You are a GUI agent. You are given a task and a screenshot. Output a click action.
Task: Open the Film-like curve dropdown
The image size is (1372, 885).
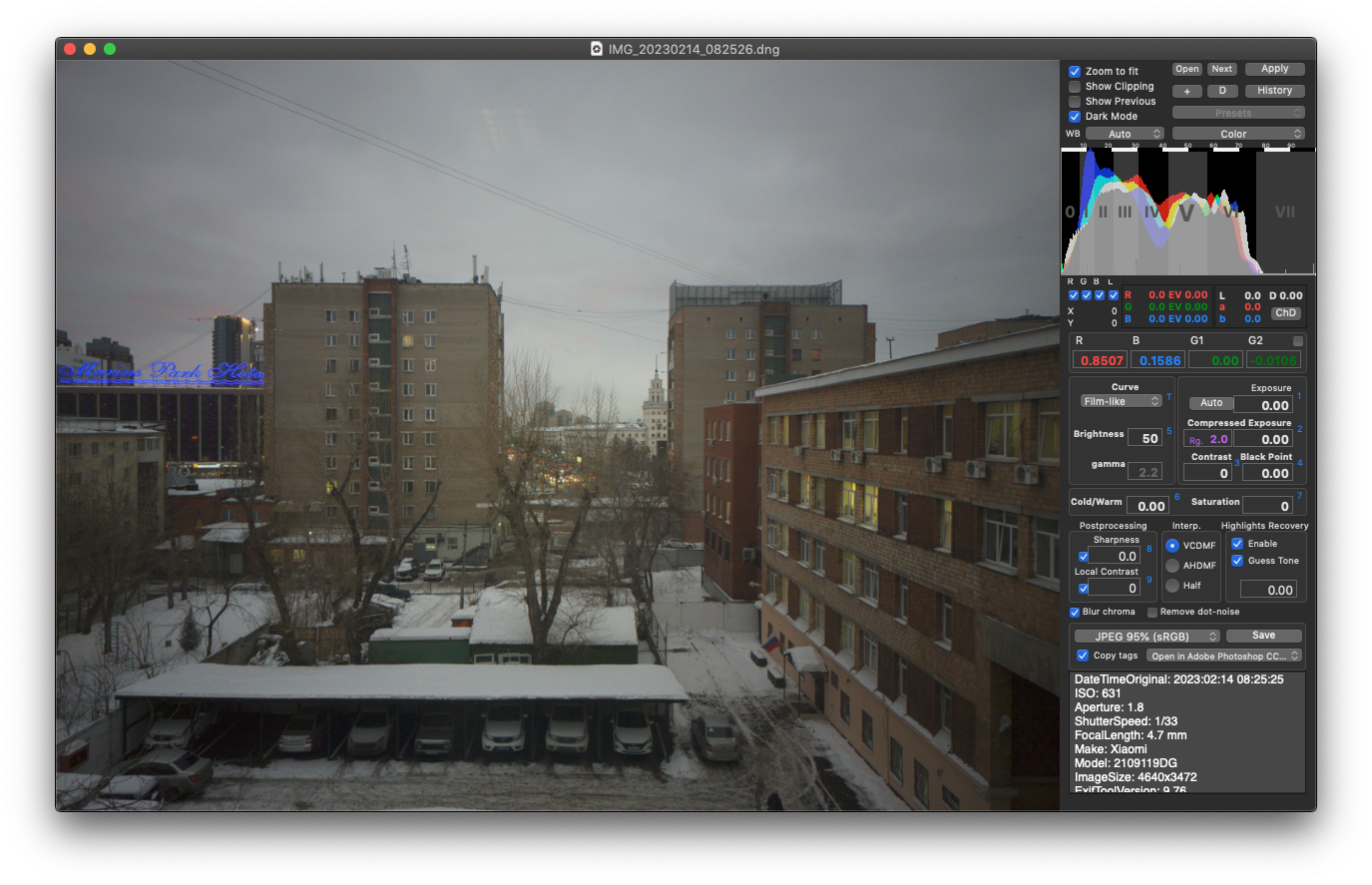(1122, 401)
